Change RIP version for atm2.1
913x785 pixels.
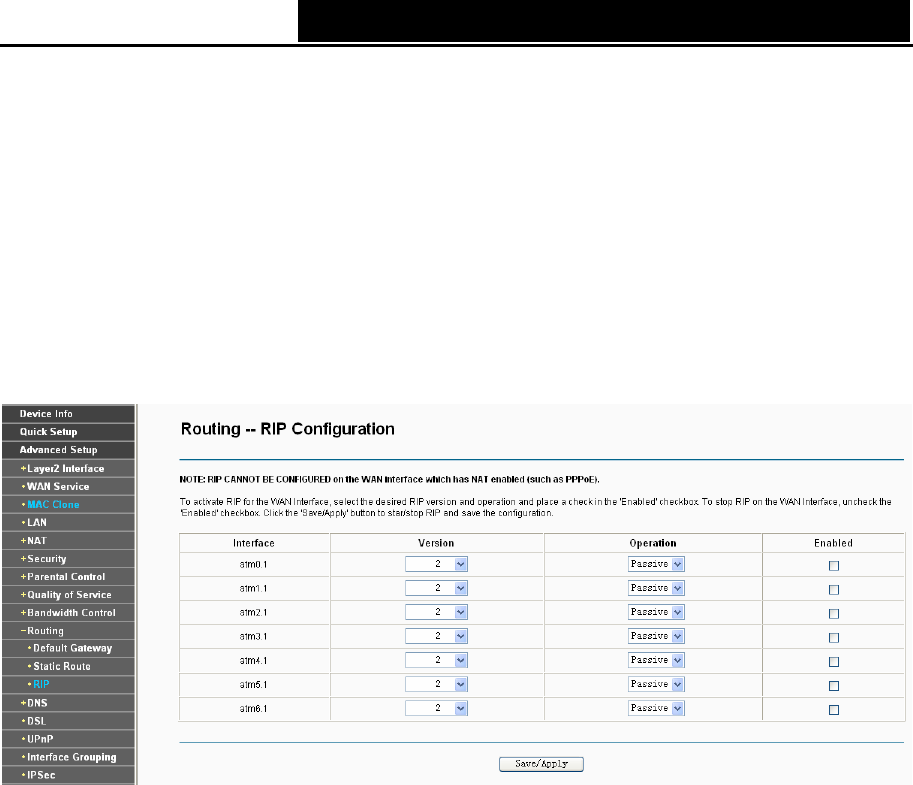[x=436, y=612]
